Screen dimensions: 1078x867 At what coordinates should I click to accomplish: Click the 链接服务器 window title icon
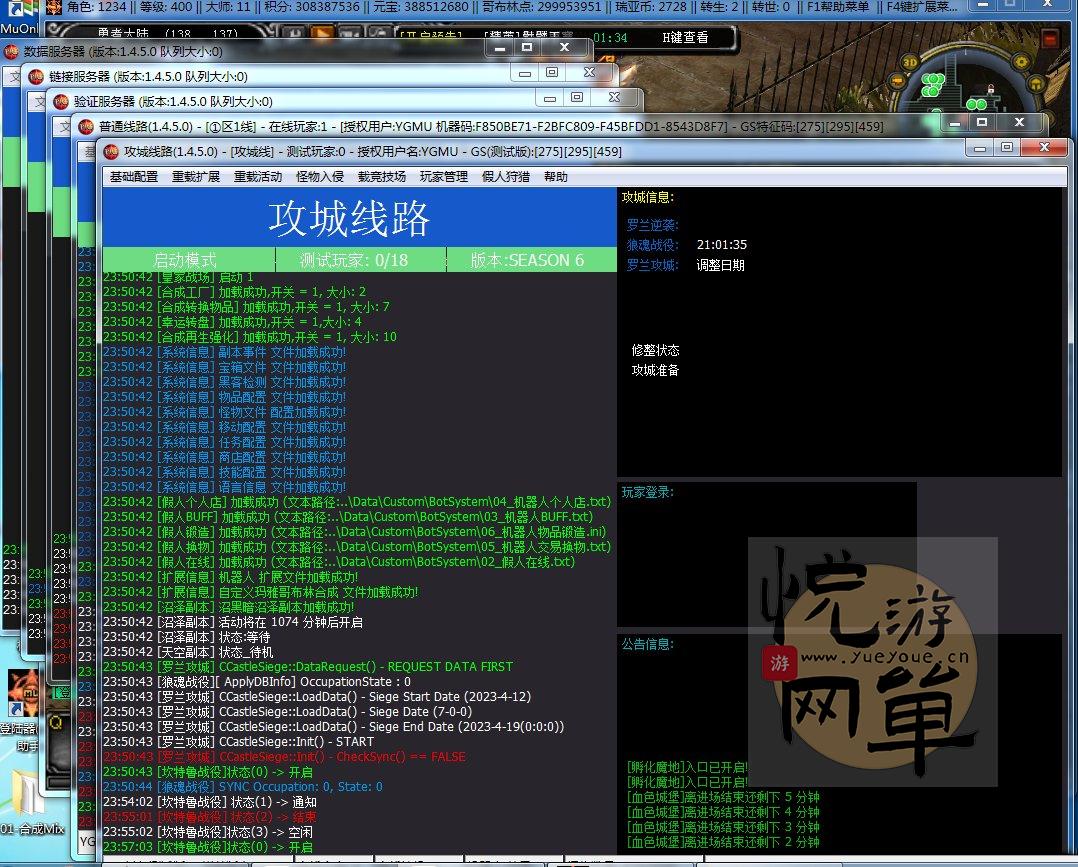click(36, 76)
